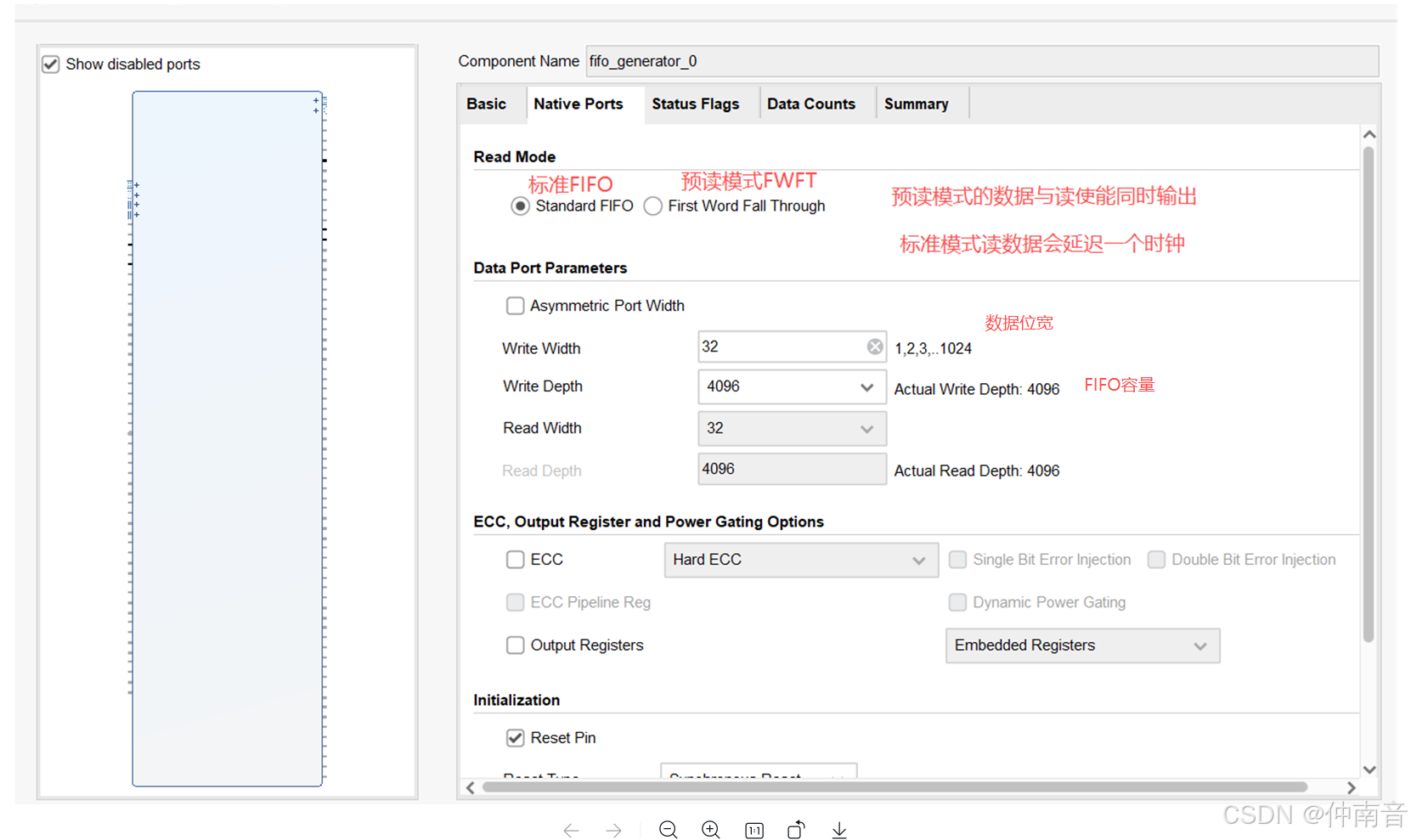Viewport: 1411px width, 840px height.
Task: Open the Read Width dropdown
Action: 792,429
